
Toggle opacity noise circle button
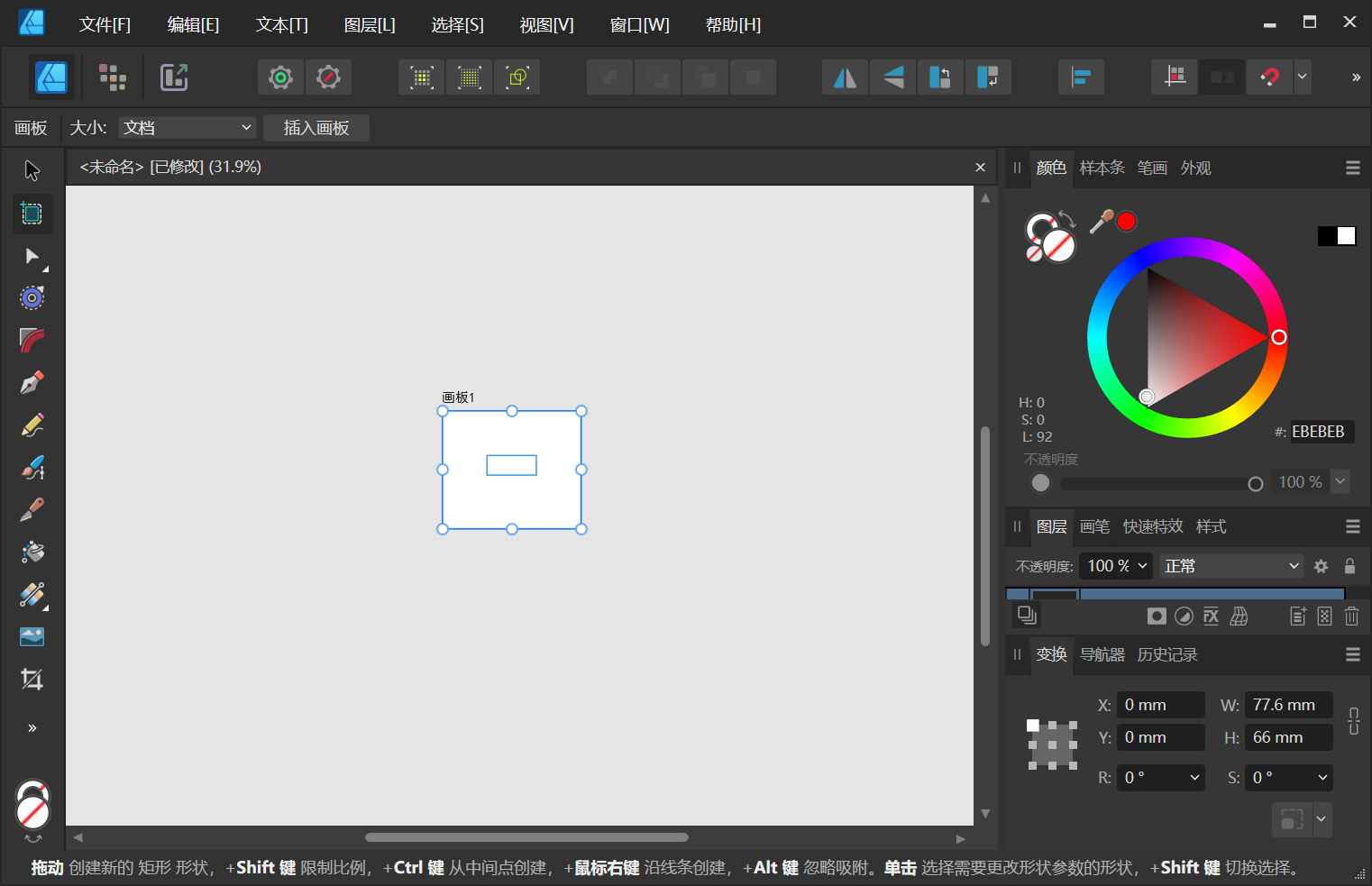(1040, 483)
